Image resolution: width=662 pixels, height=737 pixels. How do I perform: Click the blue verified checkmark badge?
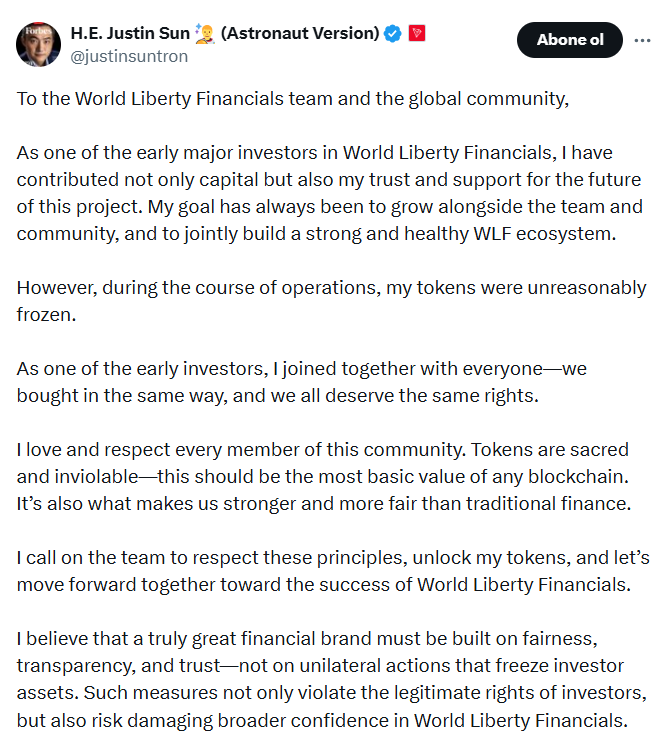coord(393,33)
